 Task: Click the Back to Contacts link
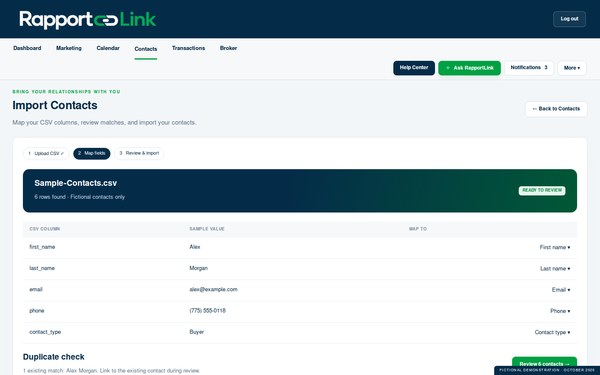tap(556, 109)
